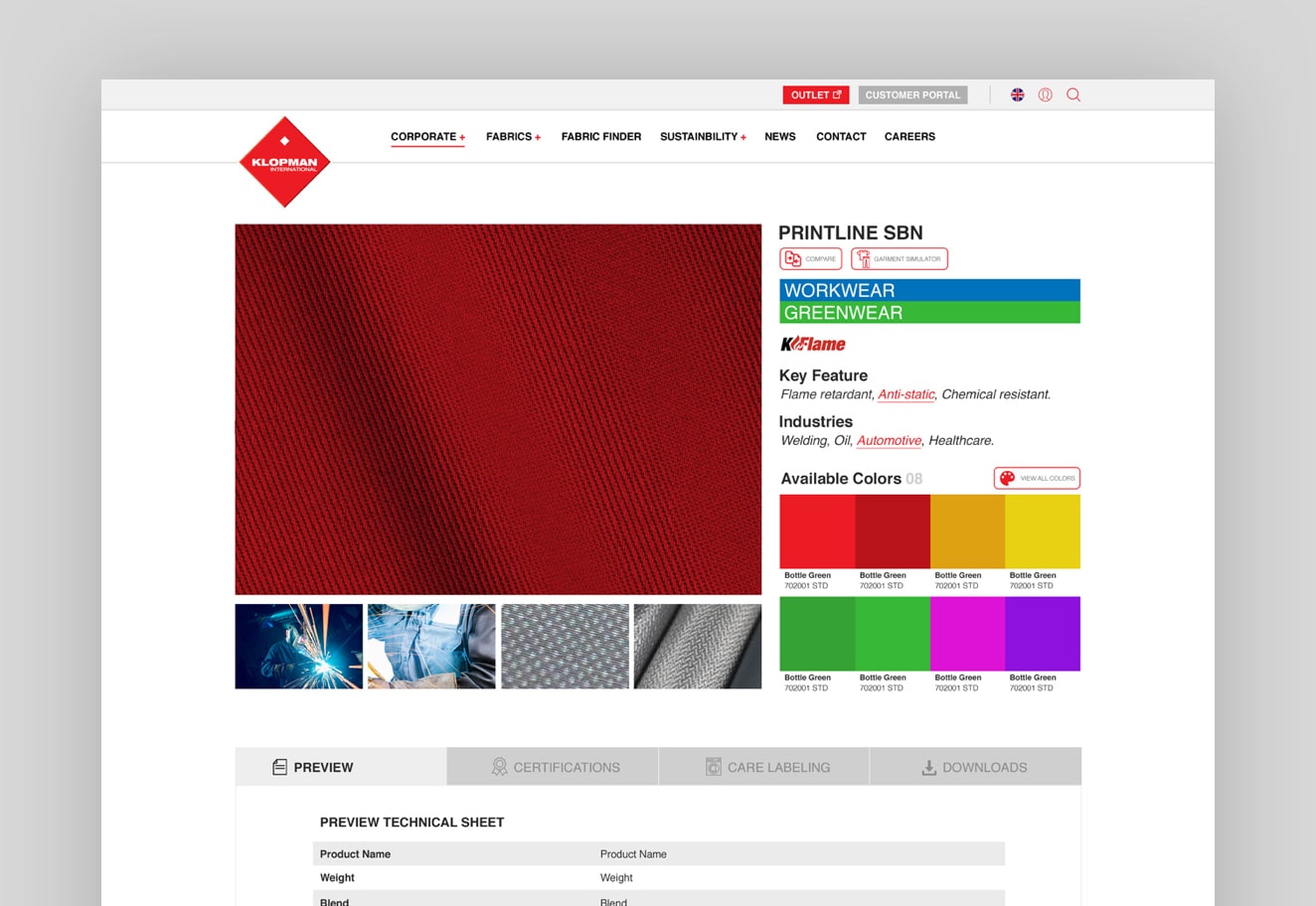Expand the SUSTAINABILITY menu
Viewport: 1316px width, 906px height.
[x=703, y=137]
